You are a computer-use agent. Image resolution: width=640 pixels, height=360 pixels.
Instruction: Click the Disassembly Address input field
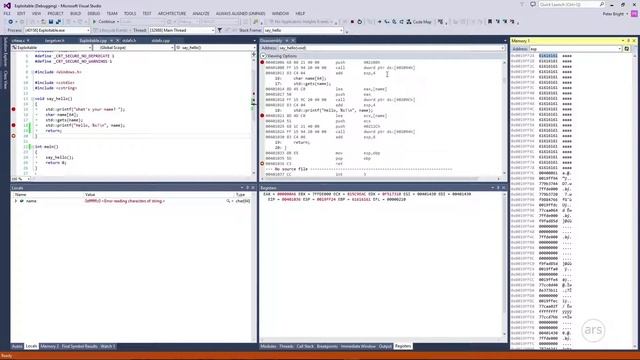point(391,48)
